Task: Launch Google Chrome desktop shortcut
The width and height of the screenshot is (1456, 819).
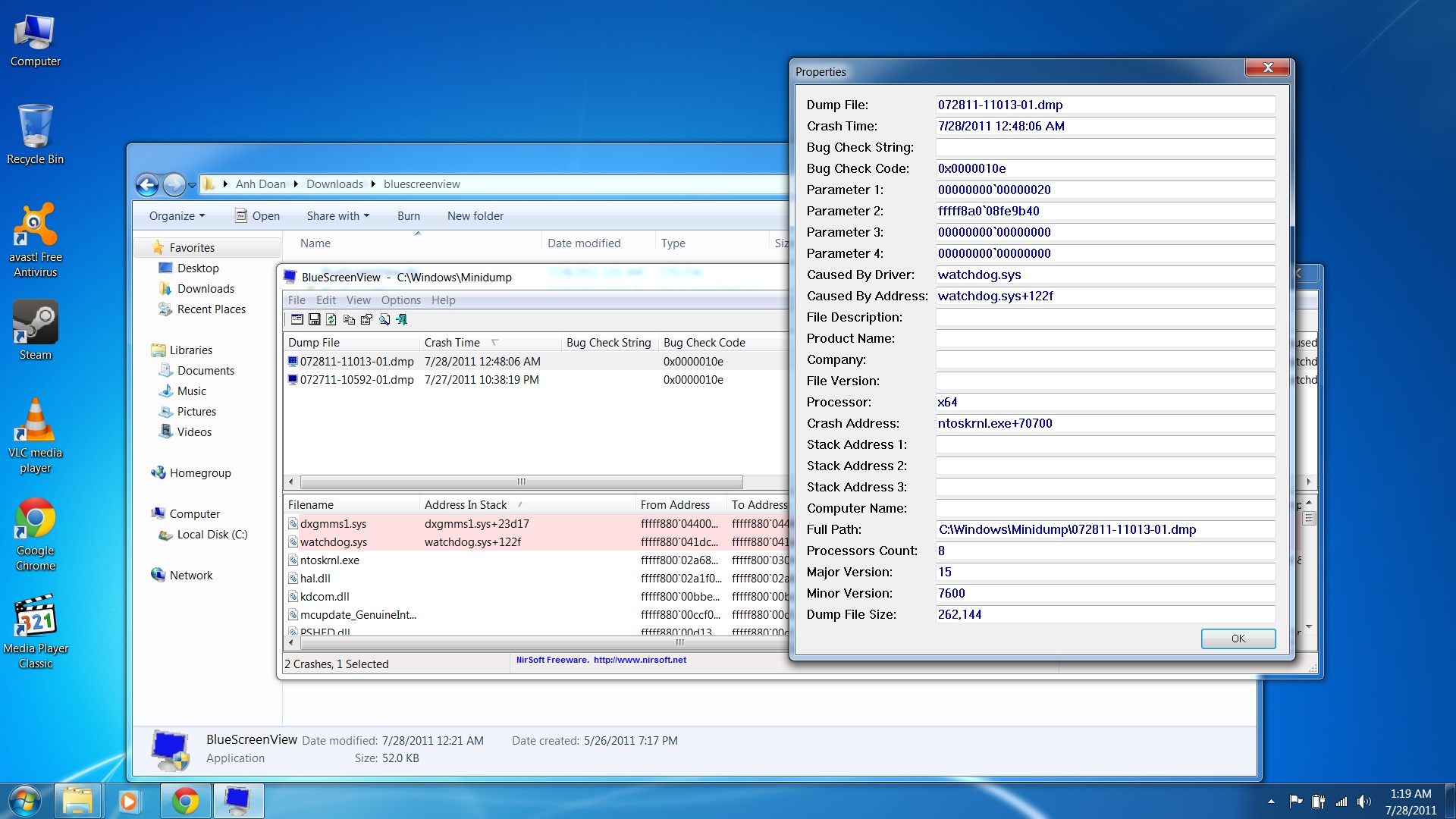Action: click(35, 534)
